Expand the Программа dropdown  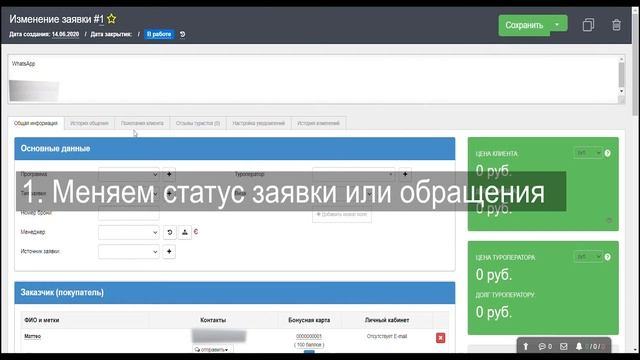129,174
